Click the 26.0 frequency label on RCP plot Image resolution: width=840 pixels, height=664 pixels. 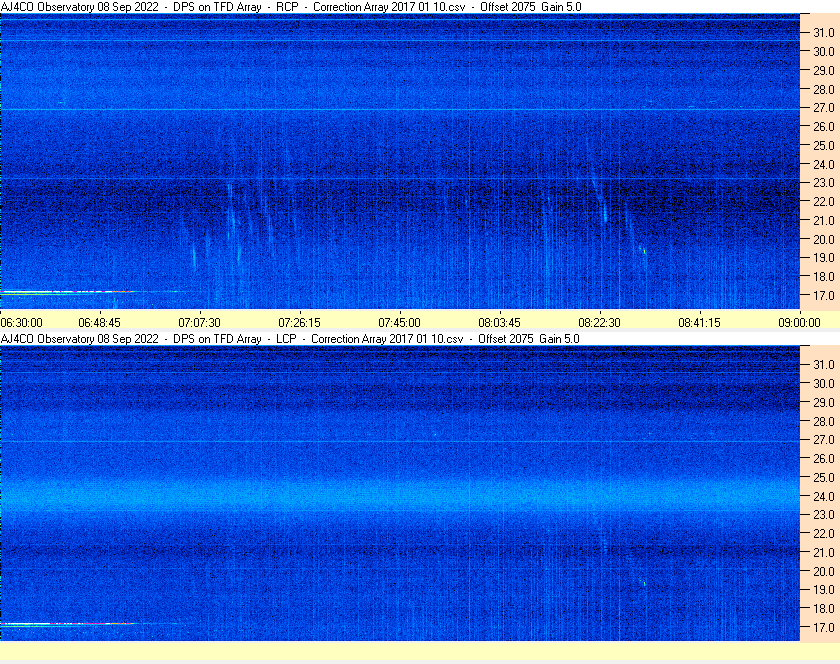click(824, 126)
